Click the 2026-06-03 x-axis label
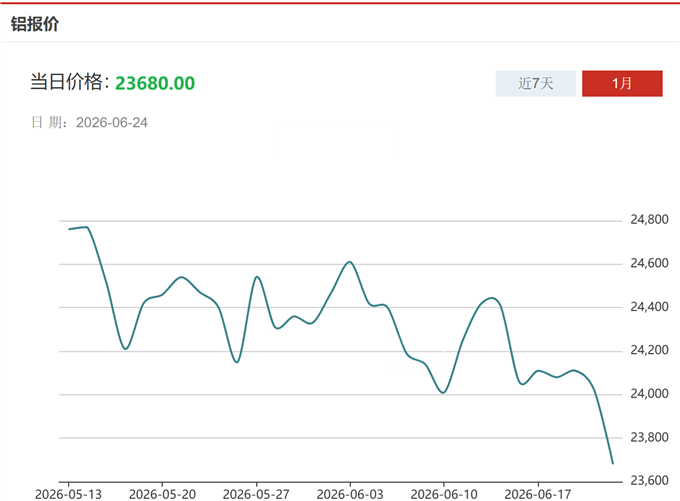 (x=350, y=494)
